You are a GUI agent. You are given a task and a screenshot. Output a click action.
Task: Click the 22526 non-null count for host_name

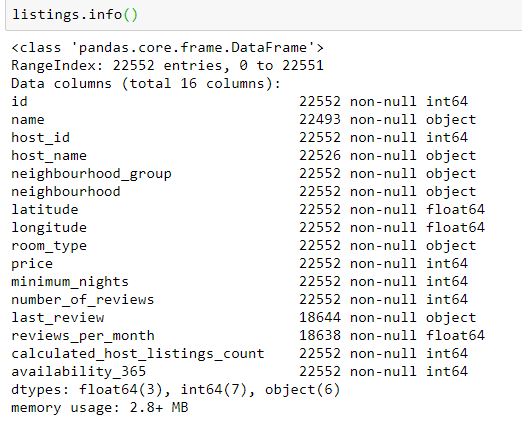coord(320,156)
